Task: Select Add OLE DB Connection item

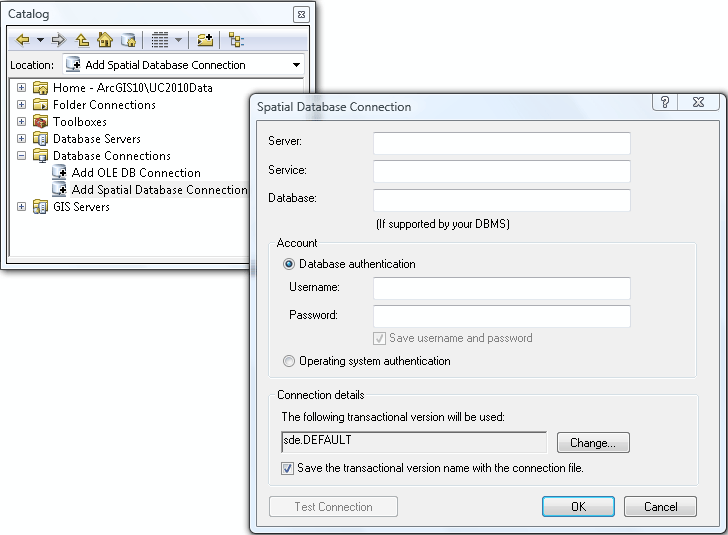Action: [x=135, y=173]
